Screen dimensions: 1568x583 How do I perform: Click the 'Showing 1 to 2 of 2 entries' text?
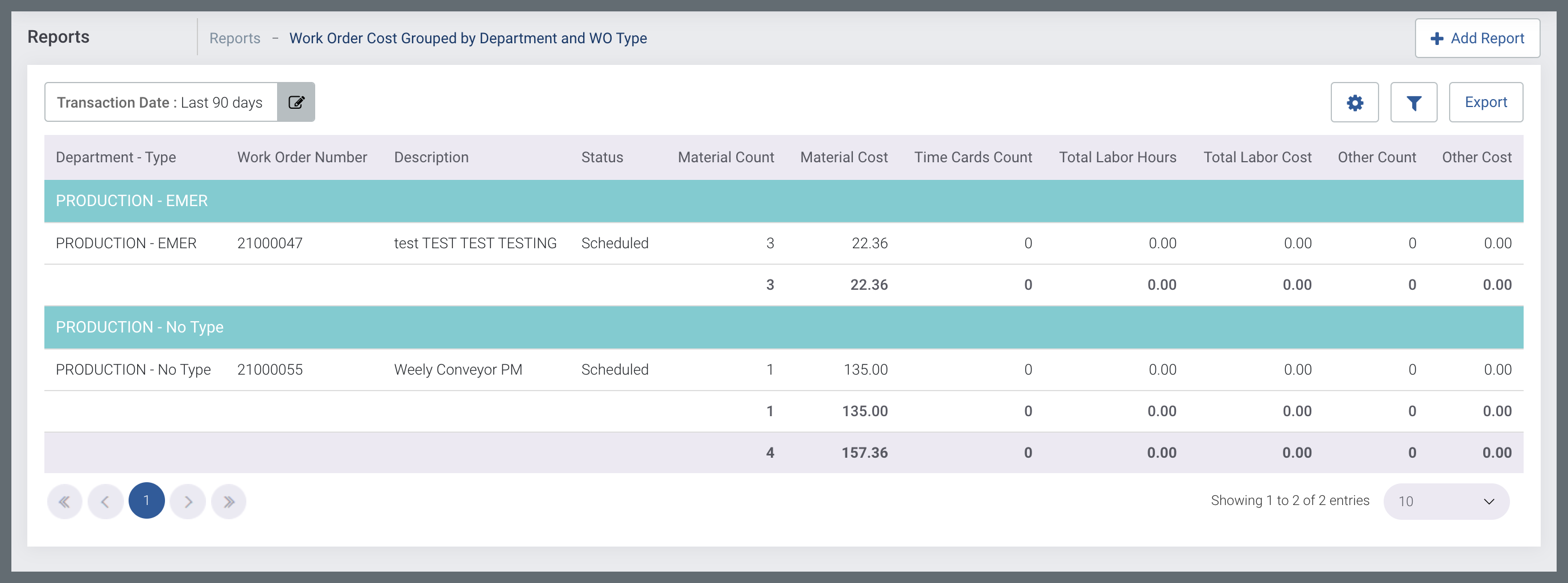tap(1290, 501)
